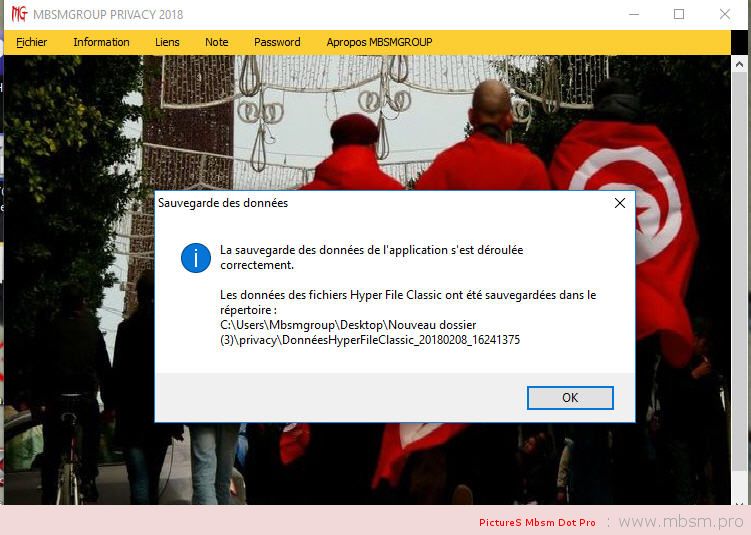Open the Apropos MBSMGROUP menu
This screenshot has width=751, height=535.
pos(379,42)
